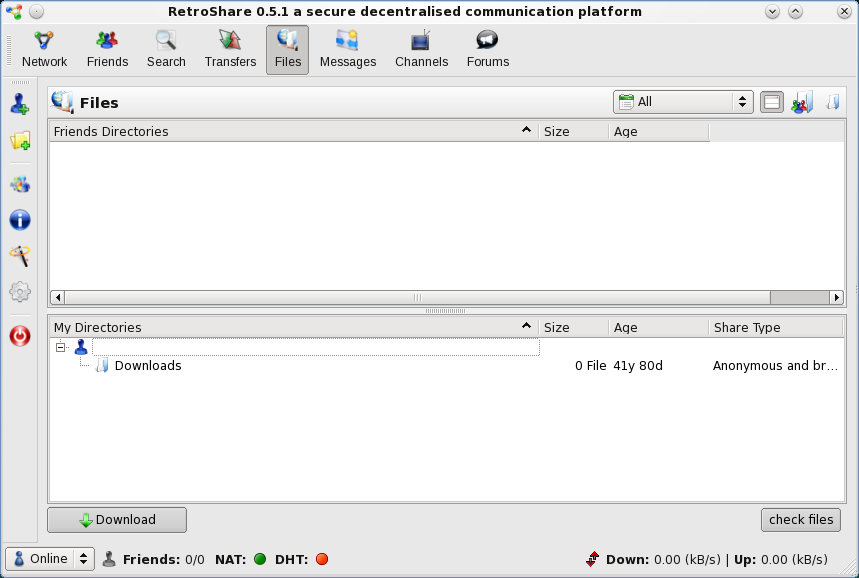Click the RetroShare window menu icon in title bar
This screenshot has width=859, height=578.
coord(14,12)
